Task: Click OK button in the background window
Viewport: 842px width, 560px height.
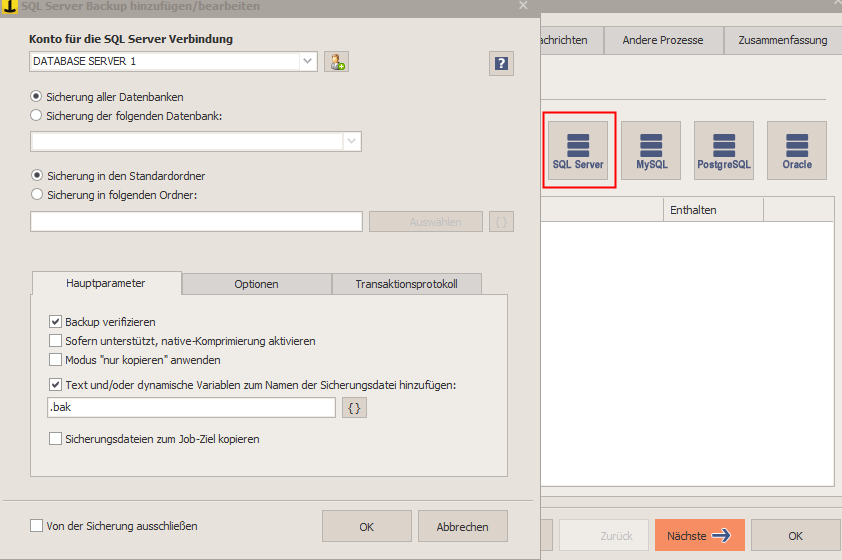Action: (796, 535)
